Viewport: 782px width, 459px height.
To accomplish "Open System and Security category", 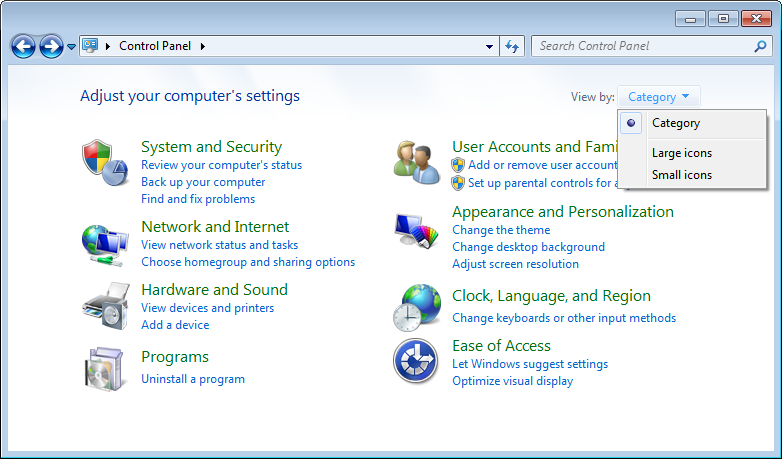I will [211, 147].
